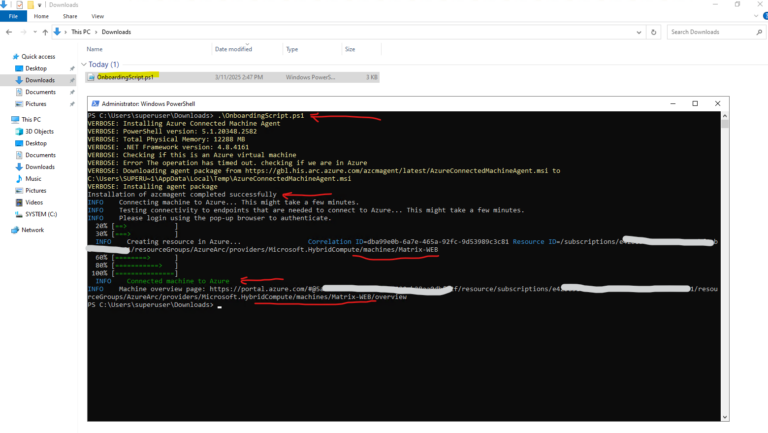The image size is (768, 433).
Task: Select Quick access in navigation pane
Action: 38,56
